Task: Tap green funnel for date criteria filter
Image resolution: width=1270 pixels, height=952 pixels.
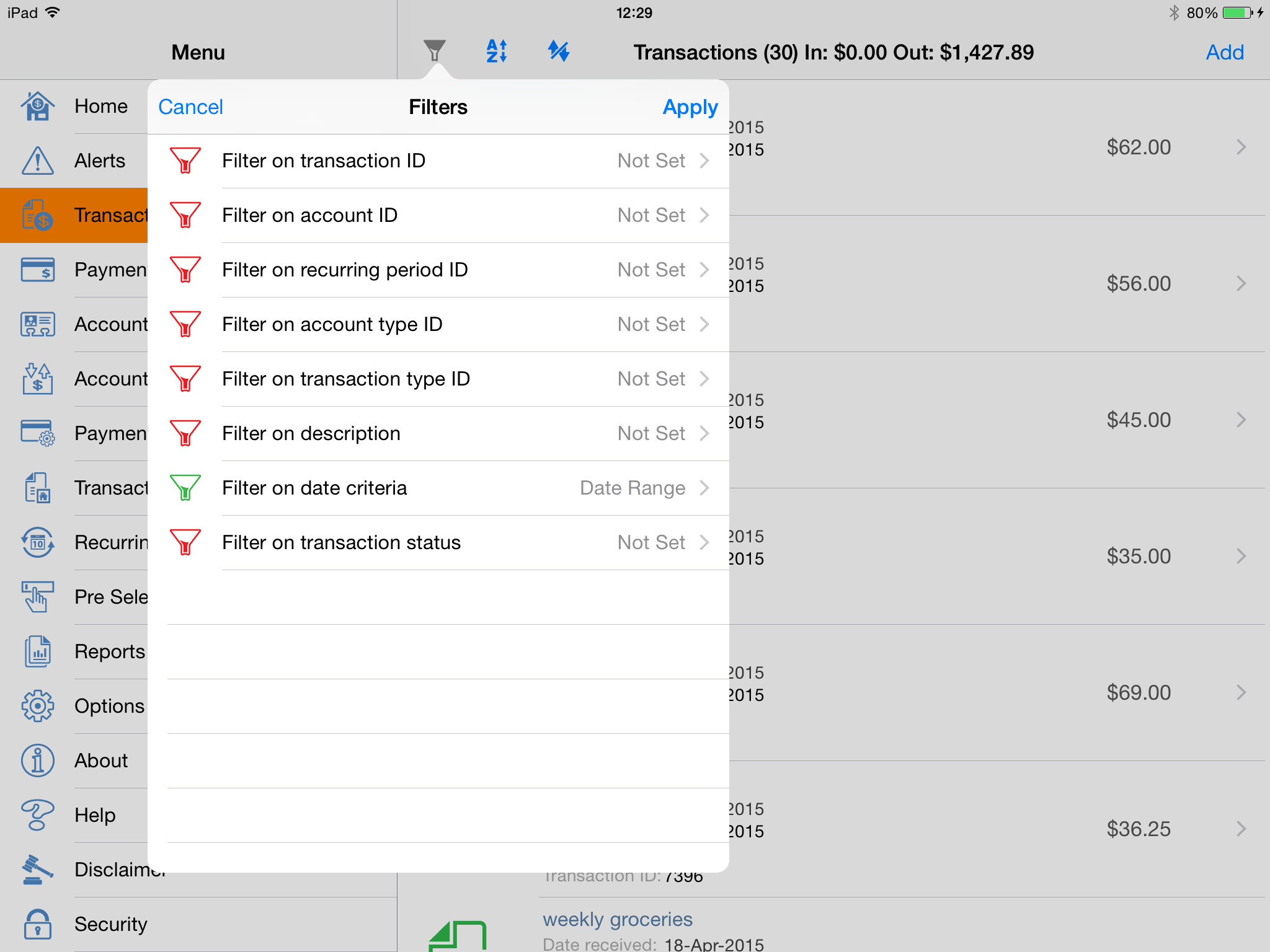Action: [x=185, y=488]
